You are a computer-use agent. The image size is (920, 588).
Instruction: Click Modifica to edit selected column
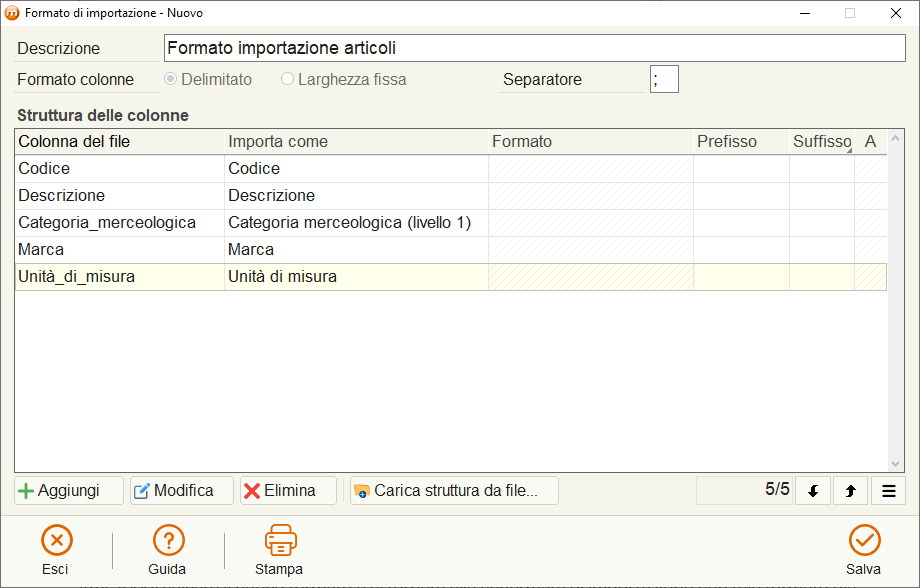pyautogui.click(x=182, y=491)
